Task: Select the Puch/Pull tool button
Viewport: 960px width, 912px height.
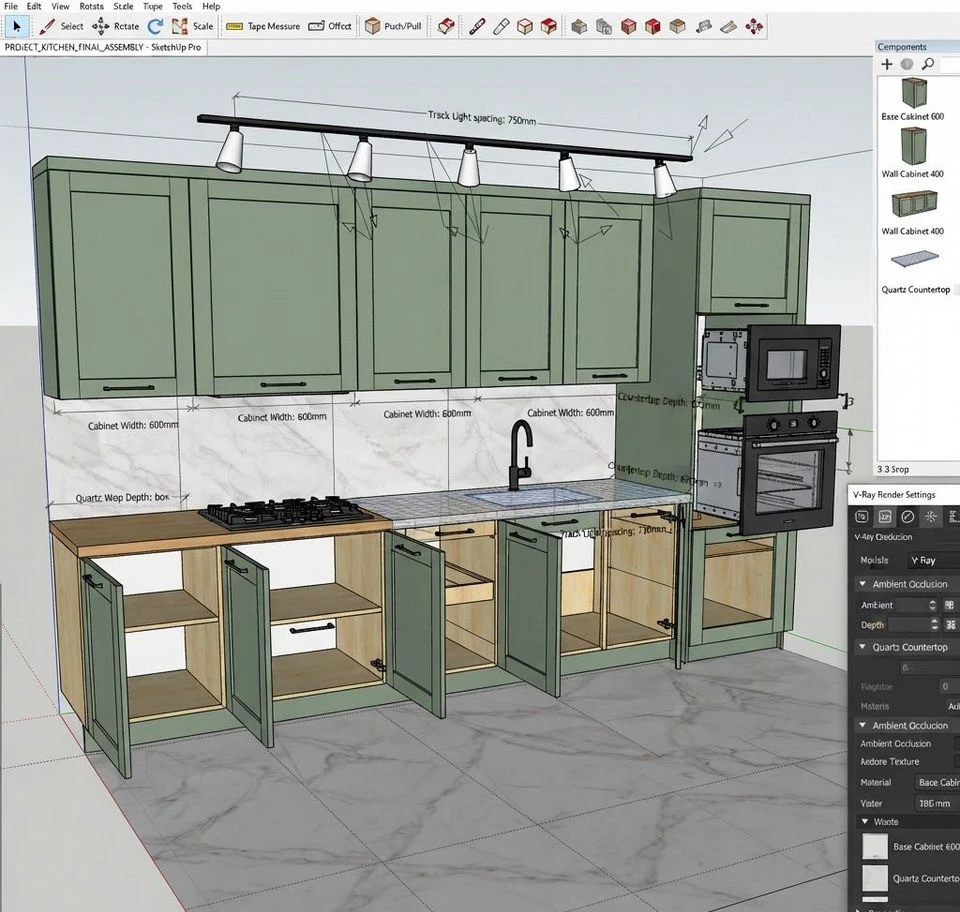Action: point(393,26)
